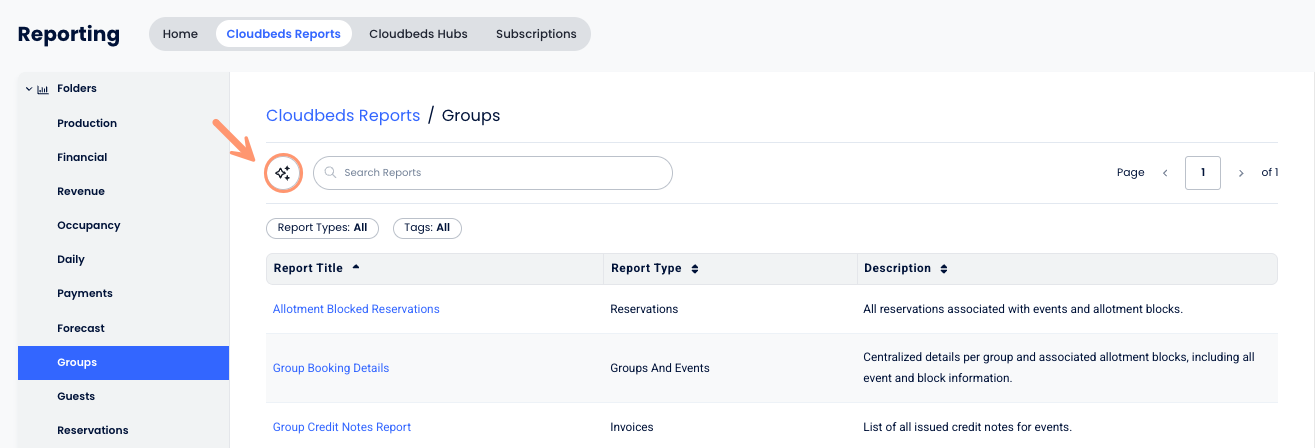Open the Report Types: All filter
Viewport: 1315px width, 448px height.
click(x=322, y=228)
